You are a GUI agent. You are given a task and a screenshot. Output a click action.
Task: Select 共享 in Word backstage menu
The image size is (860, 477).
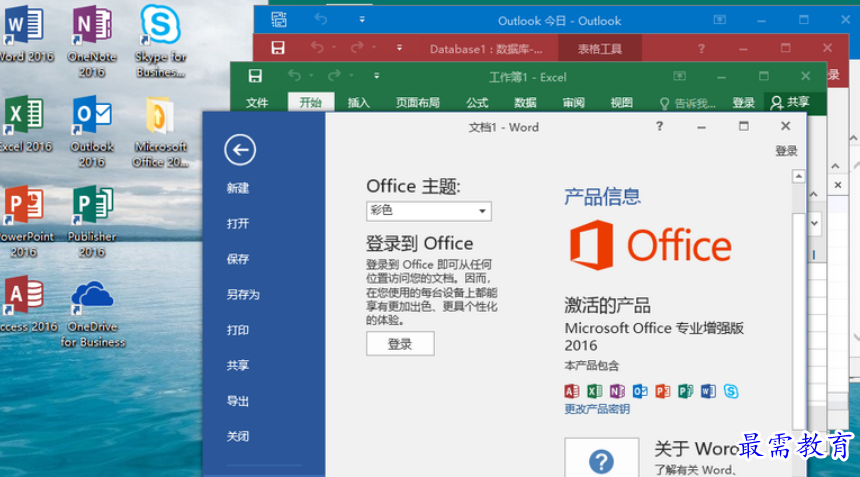click(237, 365)
